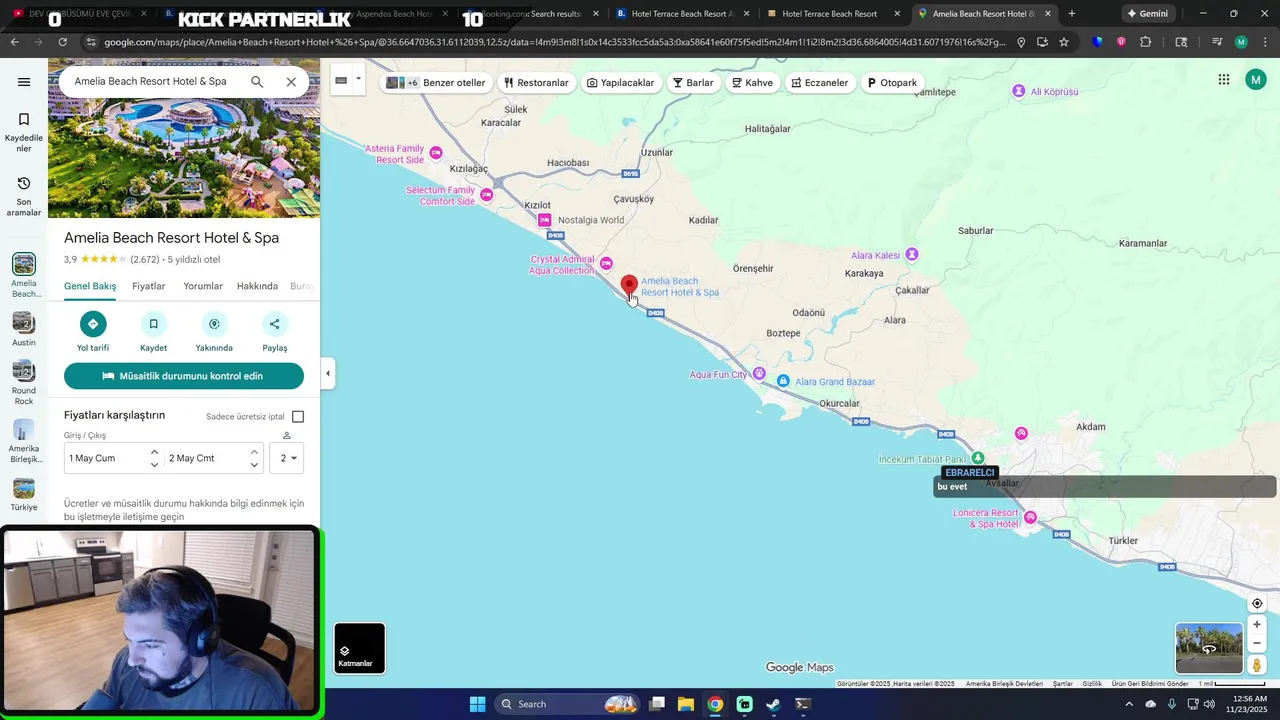Open Son aramalar recent searches
Screen dimensions: 1280x720
(x=24, y=196)
